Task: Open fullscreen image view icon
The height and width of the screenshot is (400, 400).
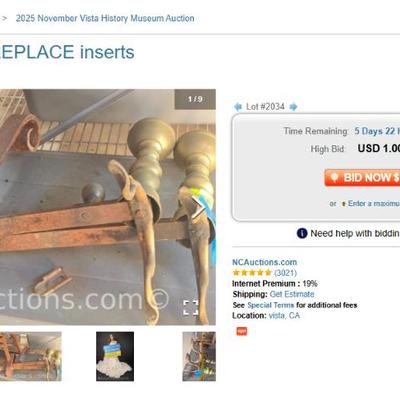Action: [191, 307]
